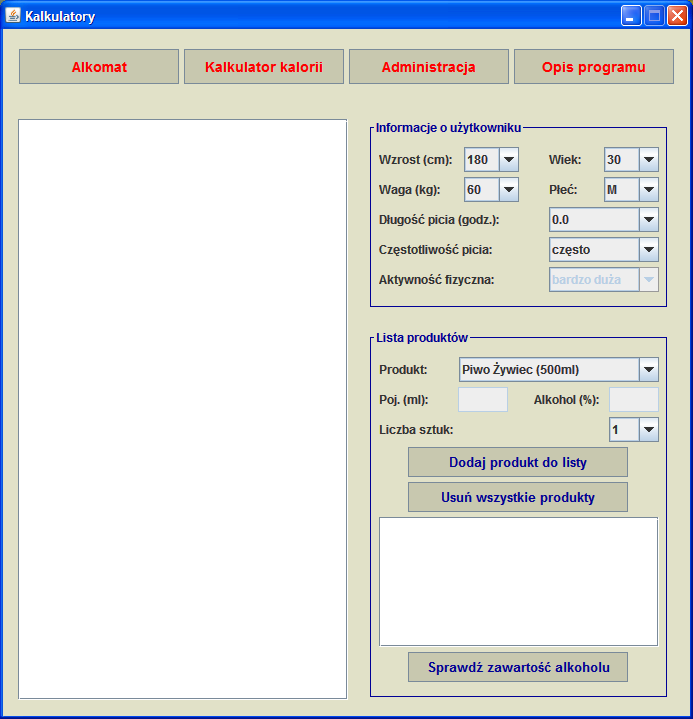Click the added products list box
The image size is (693, 719).
point(518,581)
